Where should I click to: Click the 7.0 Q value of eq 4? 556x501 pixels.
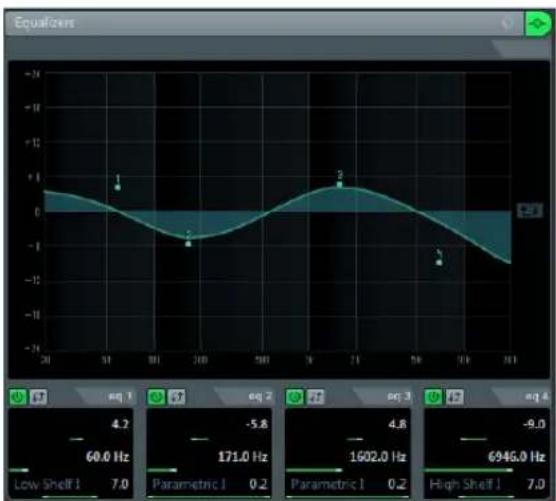(x=536, y=484)
